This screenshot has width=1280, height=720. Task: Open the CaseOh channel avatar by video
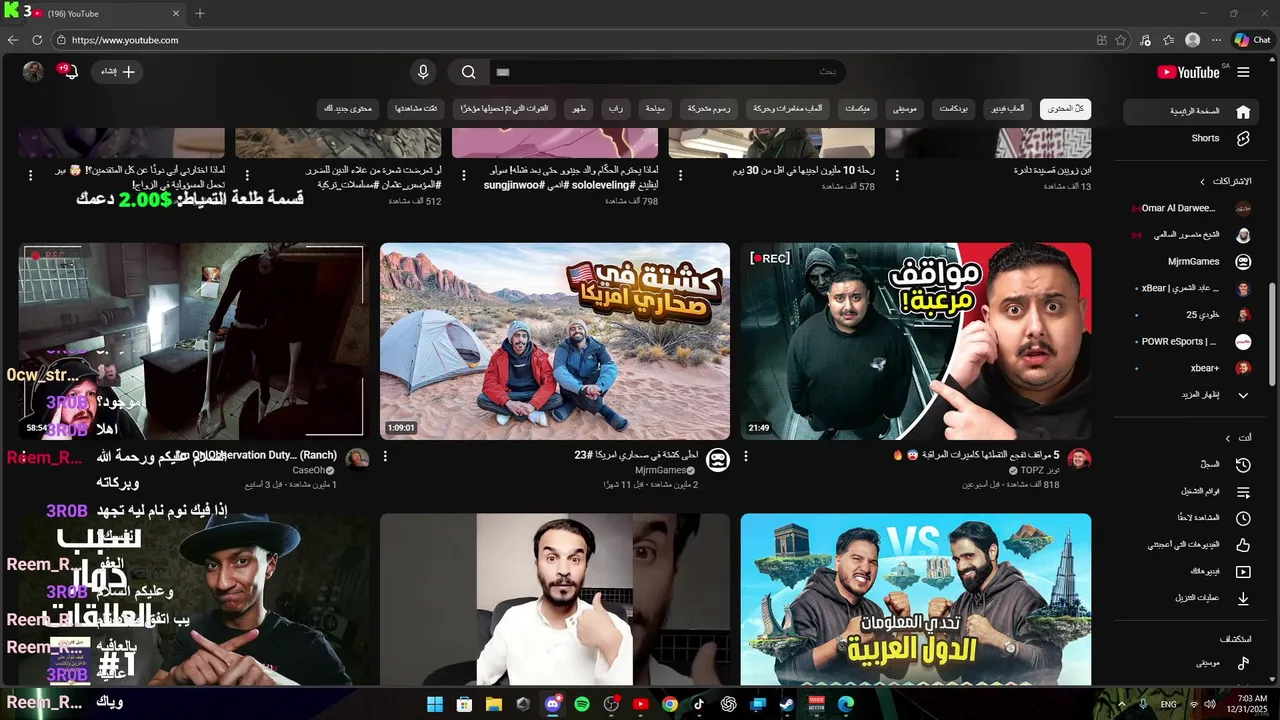(357, 460)
